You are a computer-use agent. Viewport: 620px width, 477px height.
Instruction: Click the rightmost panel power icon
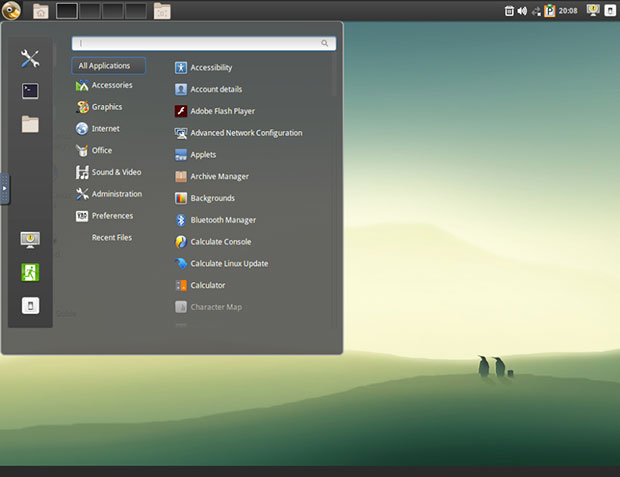[x=610, y=11]
